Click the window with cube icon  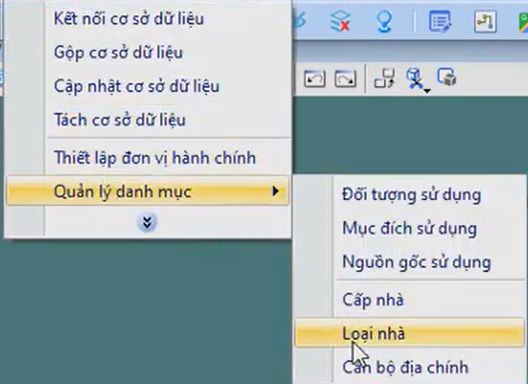click(447, 77)
